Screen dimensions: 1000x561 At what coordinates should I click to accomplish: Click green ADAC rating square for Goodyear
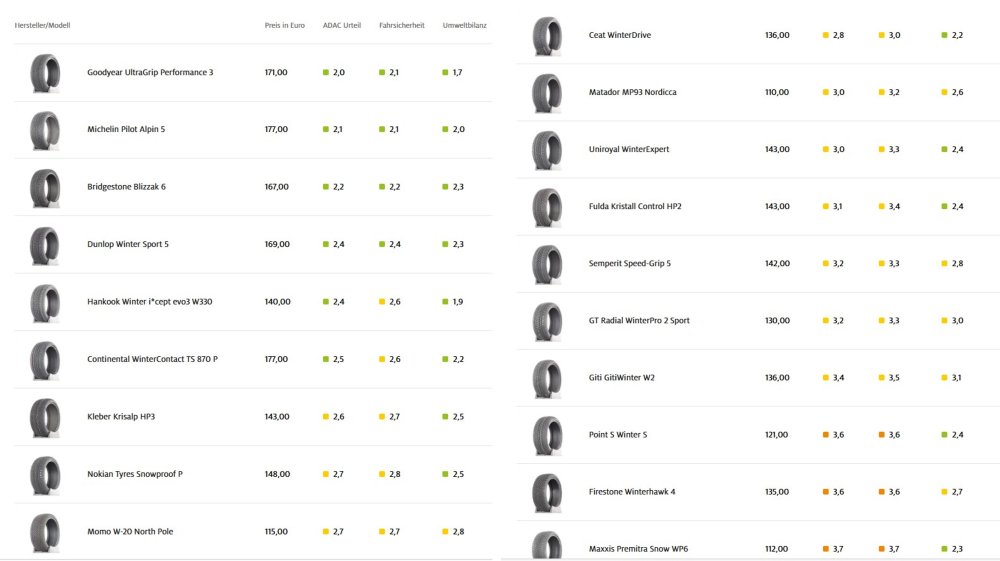pyautogui.click(x=326, y=73)
